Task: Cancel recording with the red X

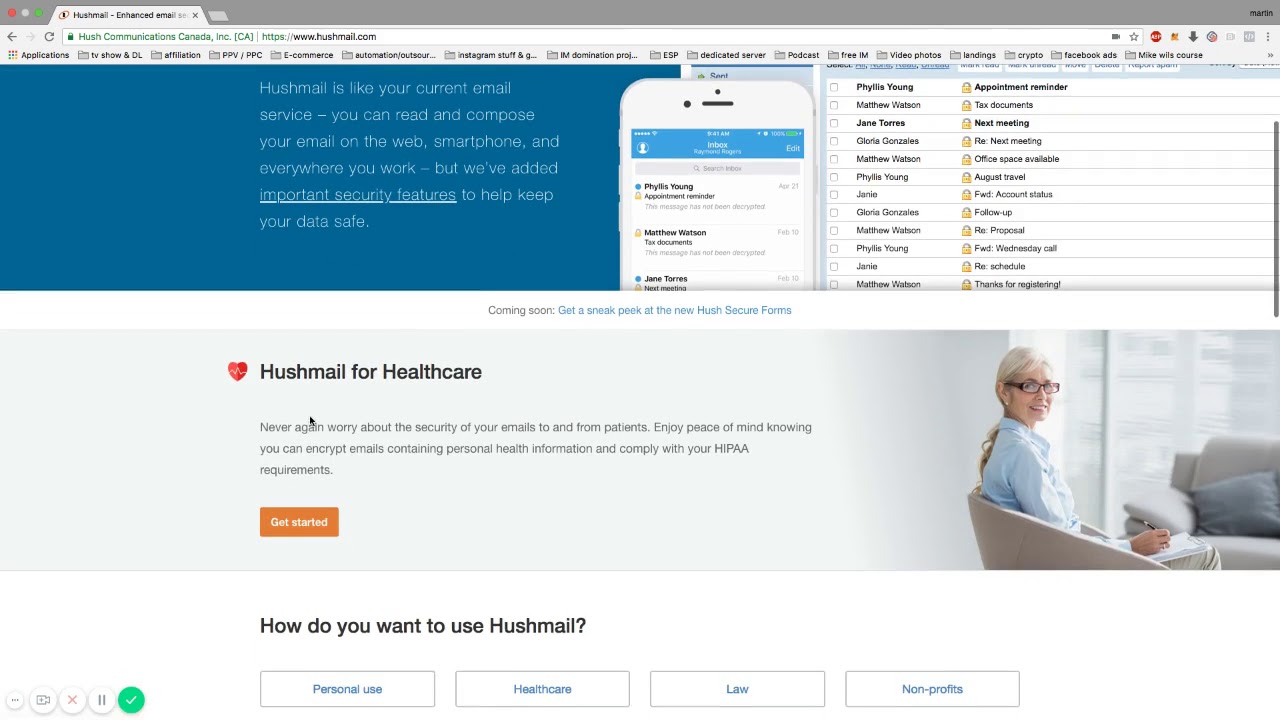Action: pyautogui.click(x=72, y=700)
